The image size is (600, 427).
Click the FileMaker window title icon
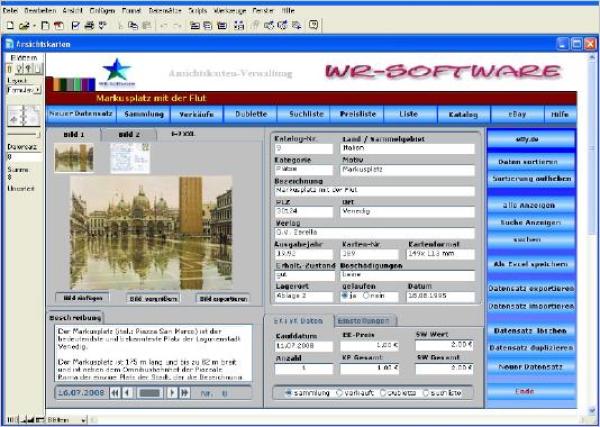[x=10, y=44]
